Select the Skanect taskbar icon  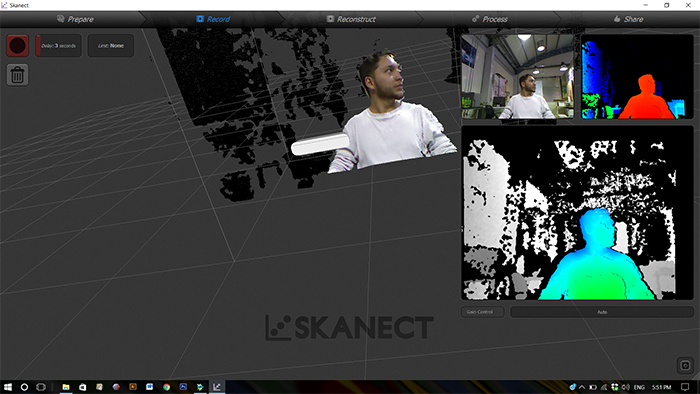point(217,387)
